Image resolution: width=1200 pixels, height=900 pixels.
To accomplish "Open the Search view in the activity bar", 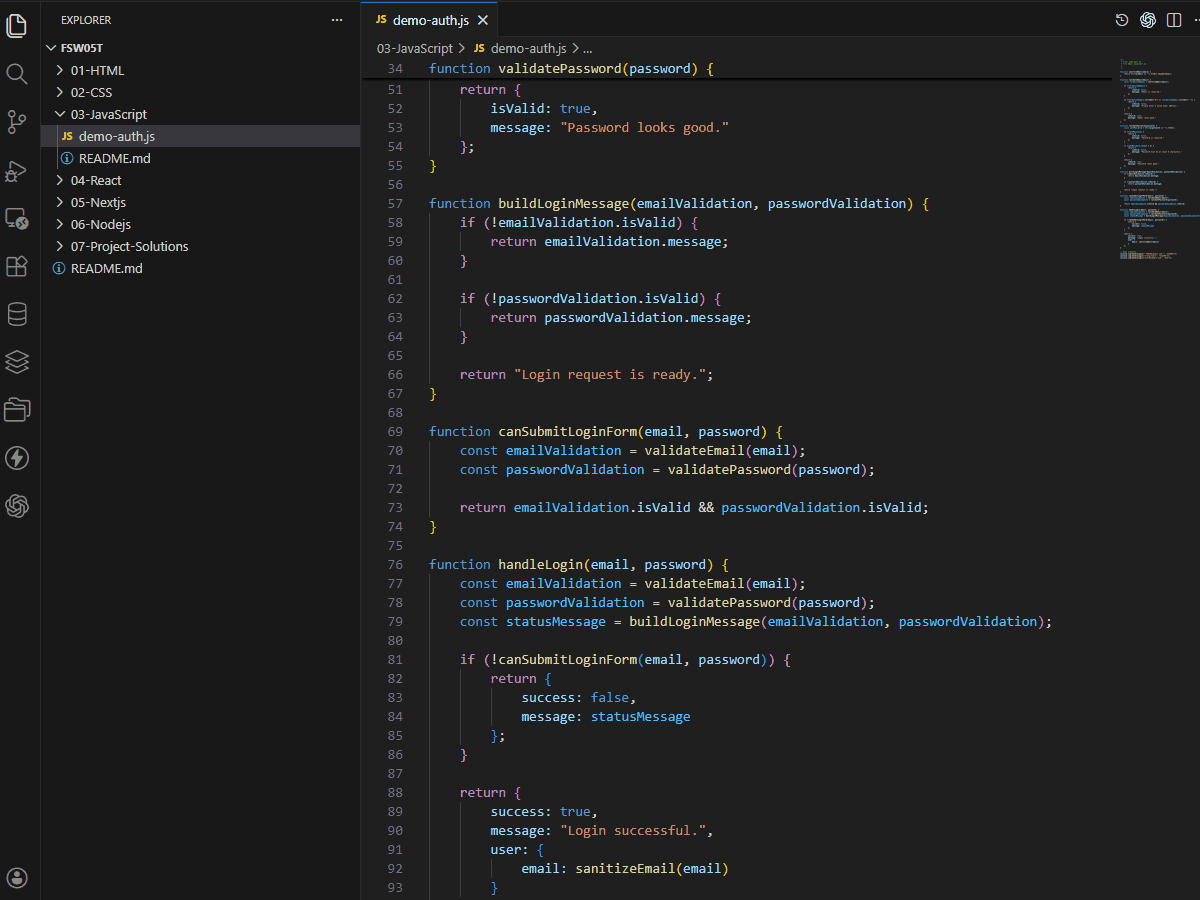I will point(17,73).
